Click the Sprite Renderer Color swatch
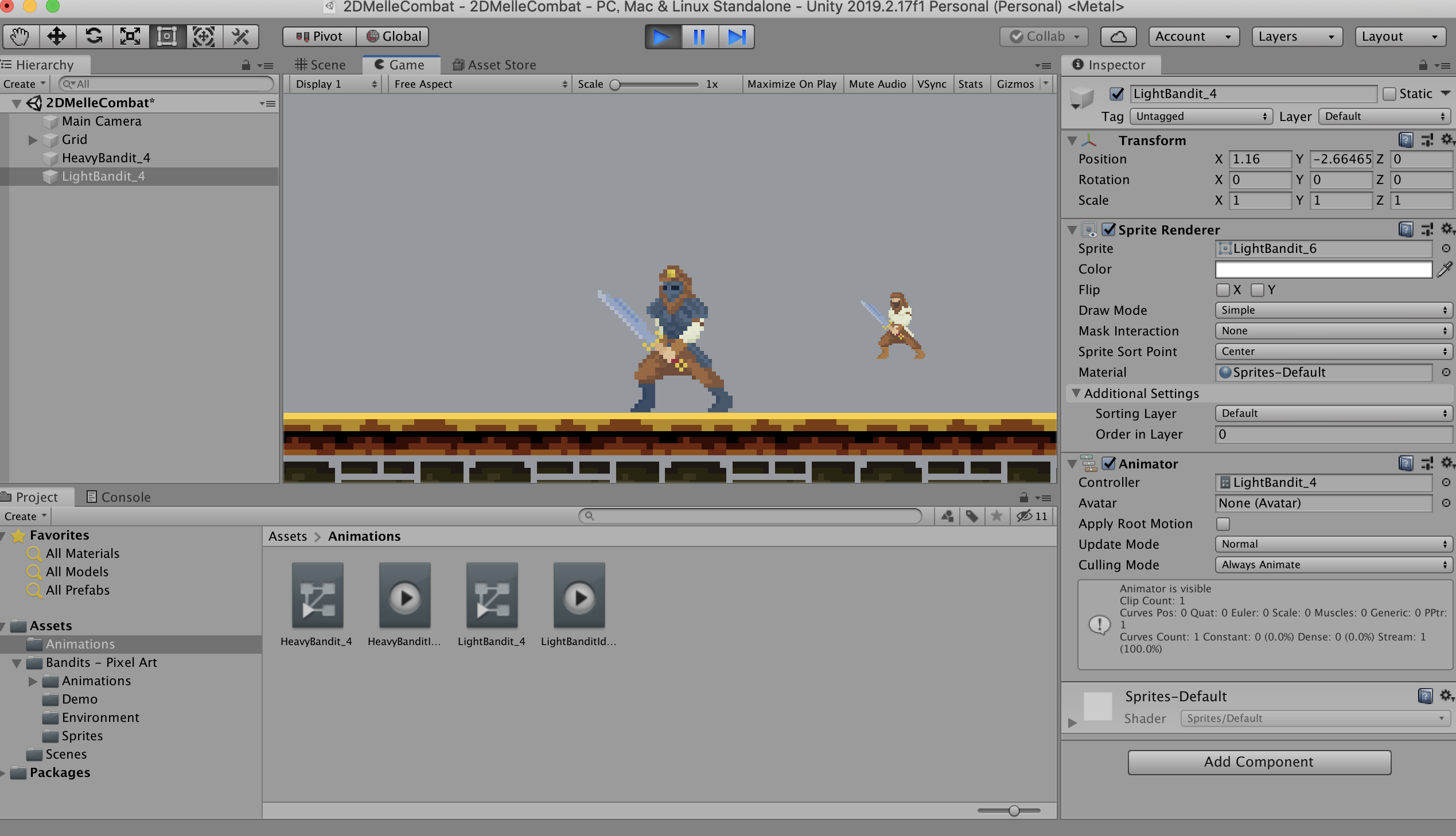 [1323, 269]
